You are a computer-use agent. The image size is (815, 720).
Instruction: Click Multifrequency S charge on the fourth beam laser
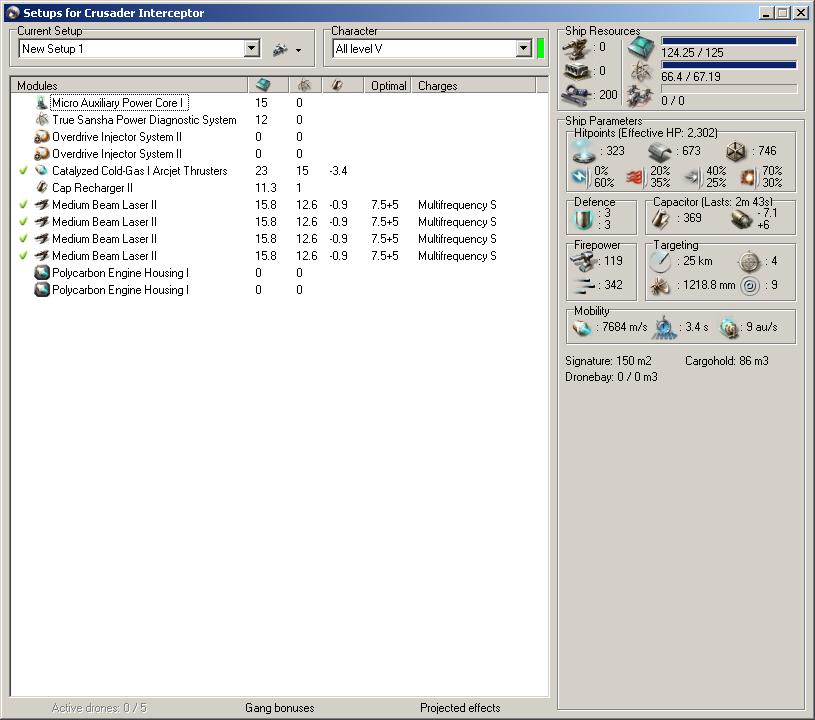click(x=457, y=256)
